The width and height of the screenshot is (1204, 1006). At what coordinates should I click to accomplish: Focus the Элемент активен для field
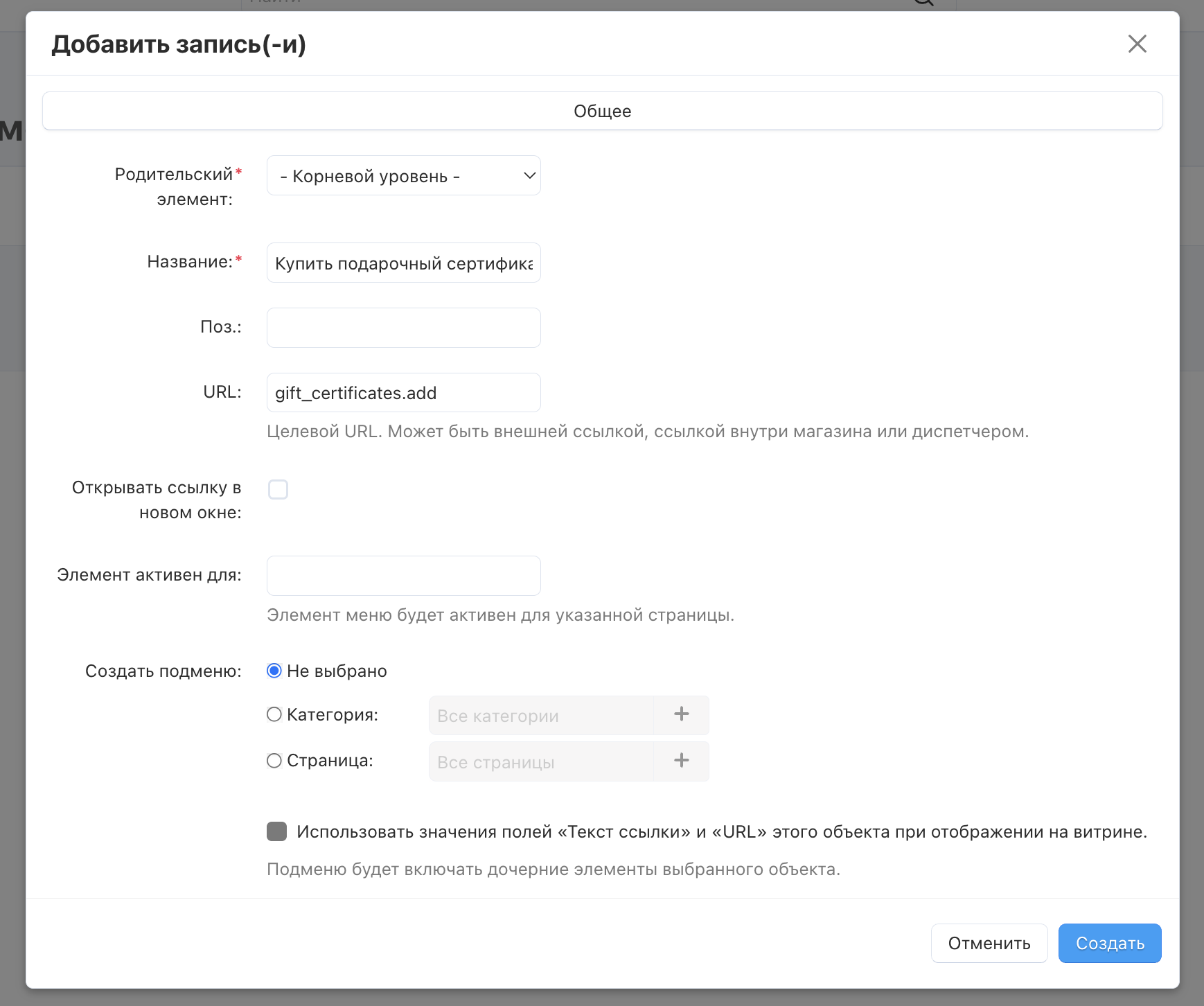403,576
